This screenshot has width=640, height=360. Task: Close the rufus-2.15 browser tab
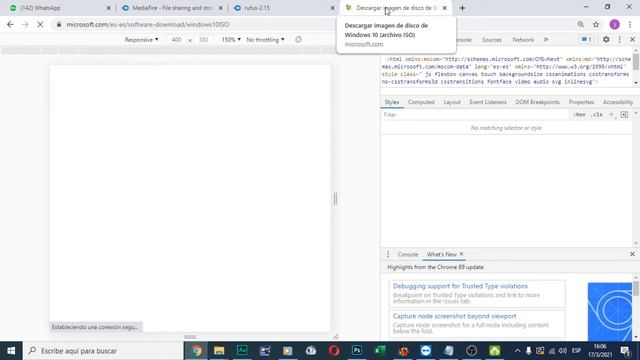pos(332,8)
